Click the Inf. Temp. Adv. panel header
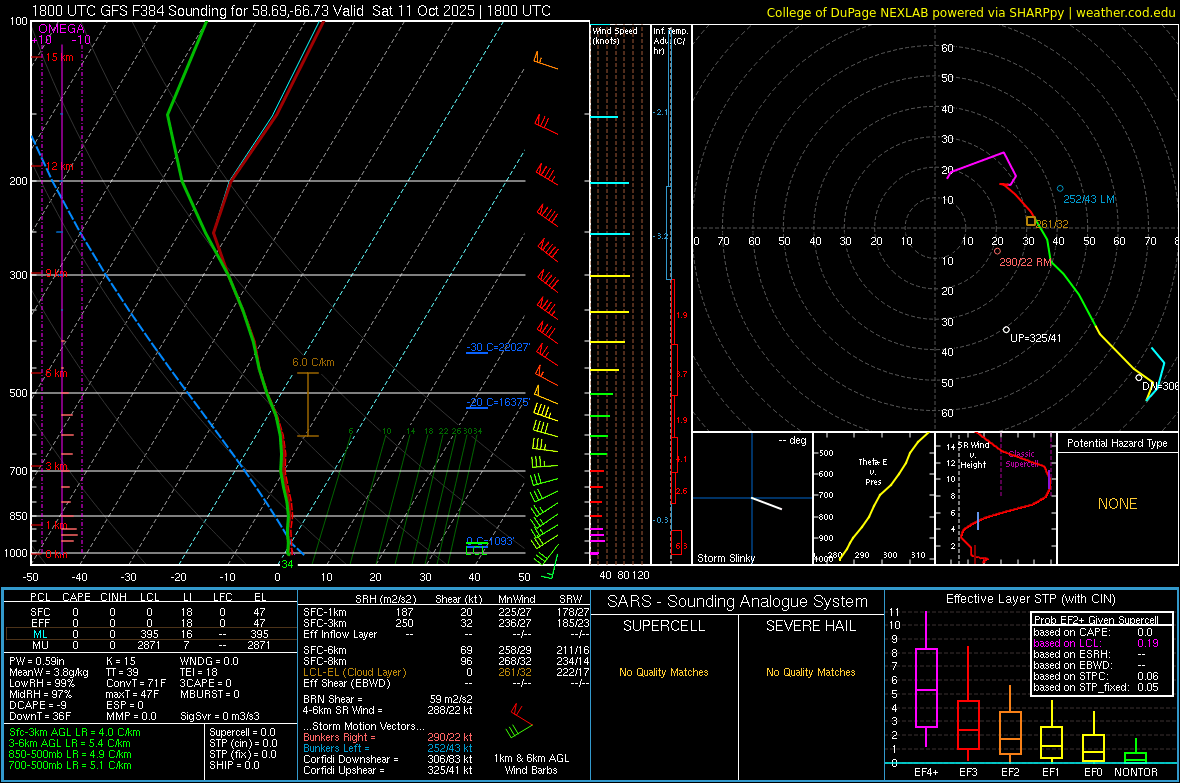The height and width of the screenshot is (783, 1180). [x=670, y=41]
